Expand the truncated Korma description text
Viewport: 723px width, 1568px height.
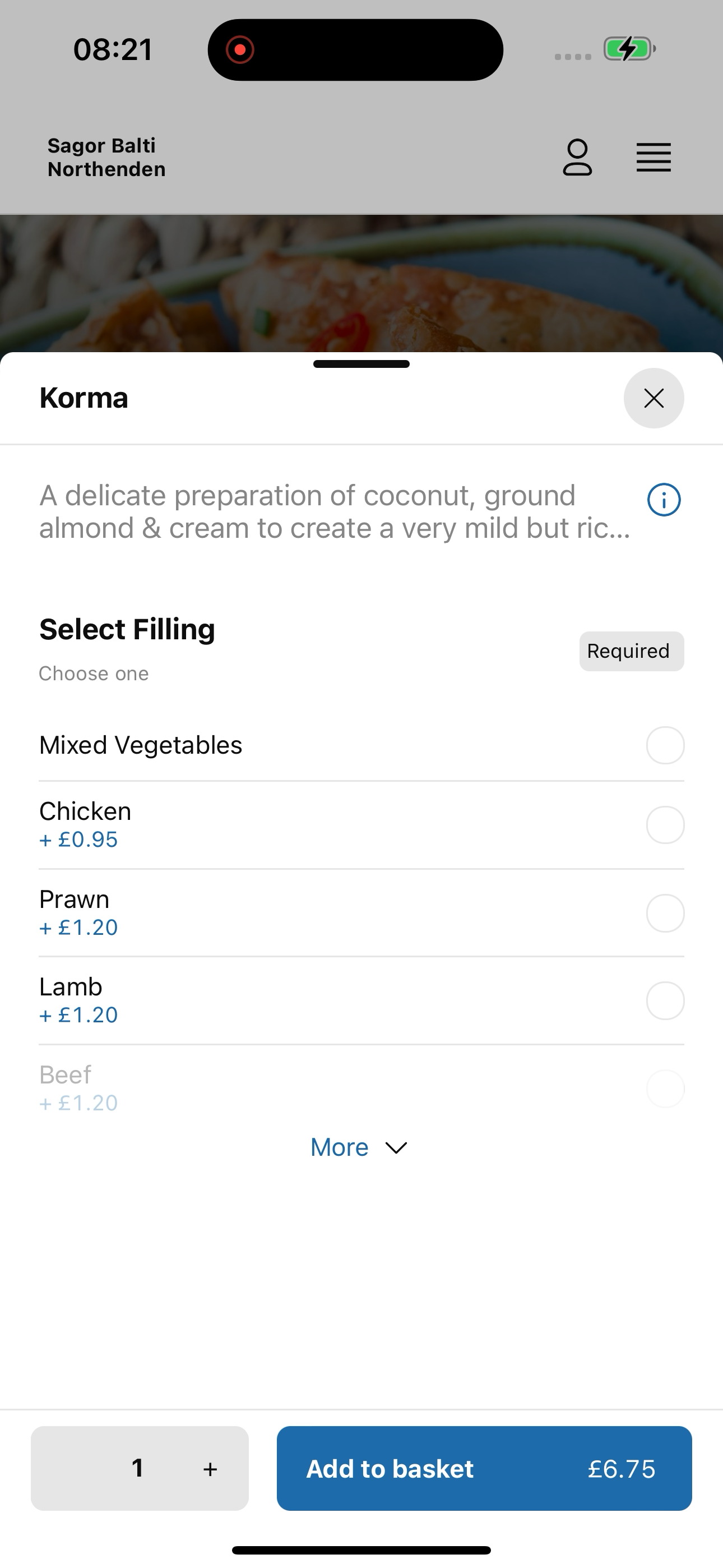coord(335,512)
